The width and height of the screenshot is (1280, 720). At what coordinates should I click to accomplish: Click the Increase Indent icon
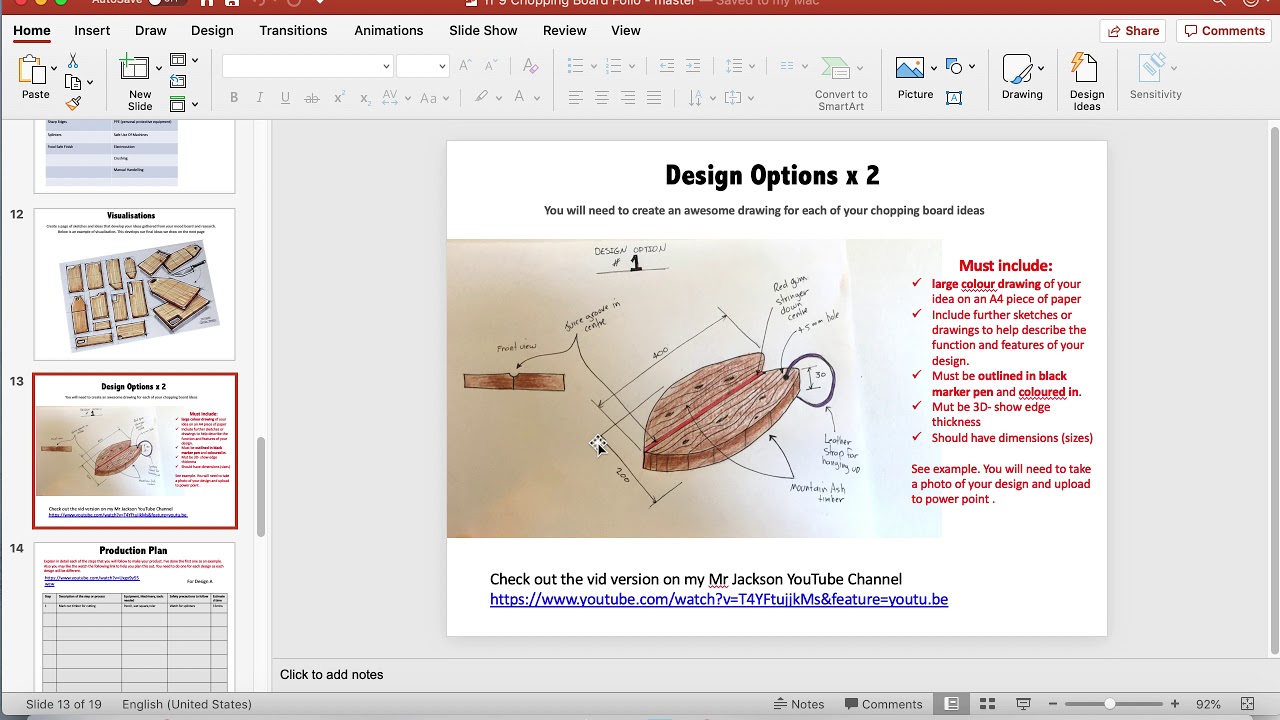(693, 66)
